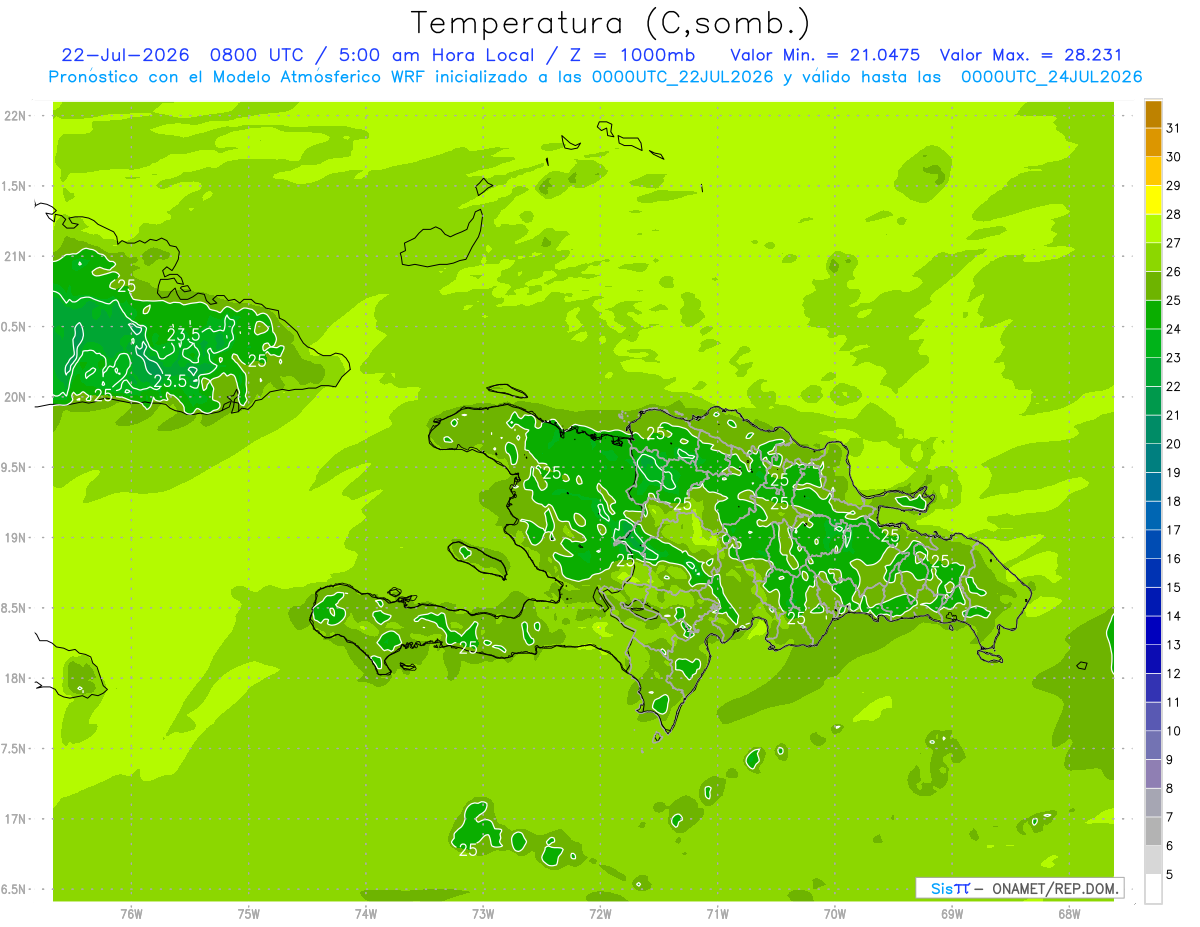Pick legend swatch between 26 and 27
This screenshot has width=1200, height=927.
point(1153,257)
